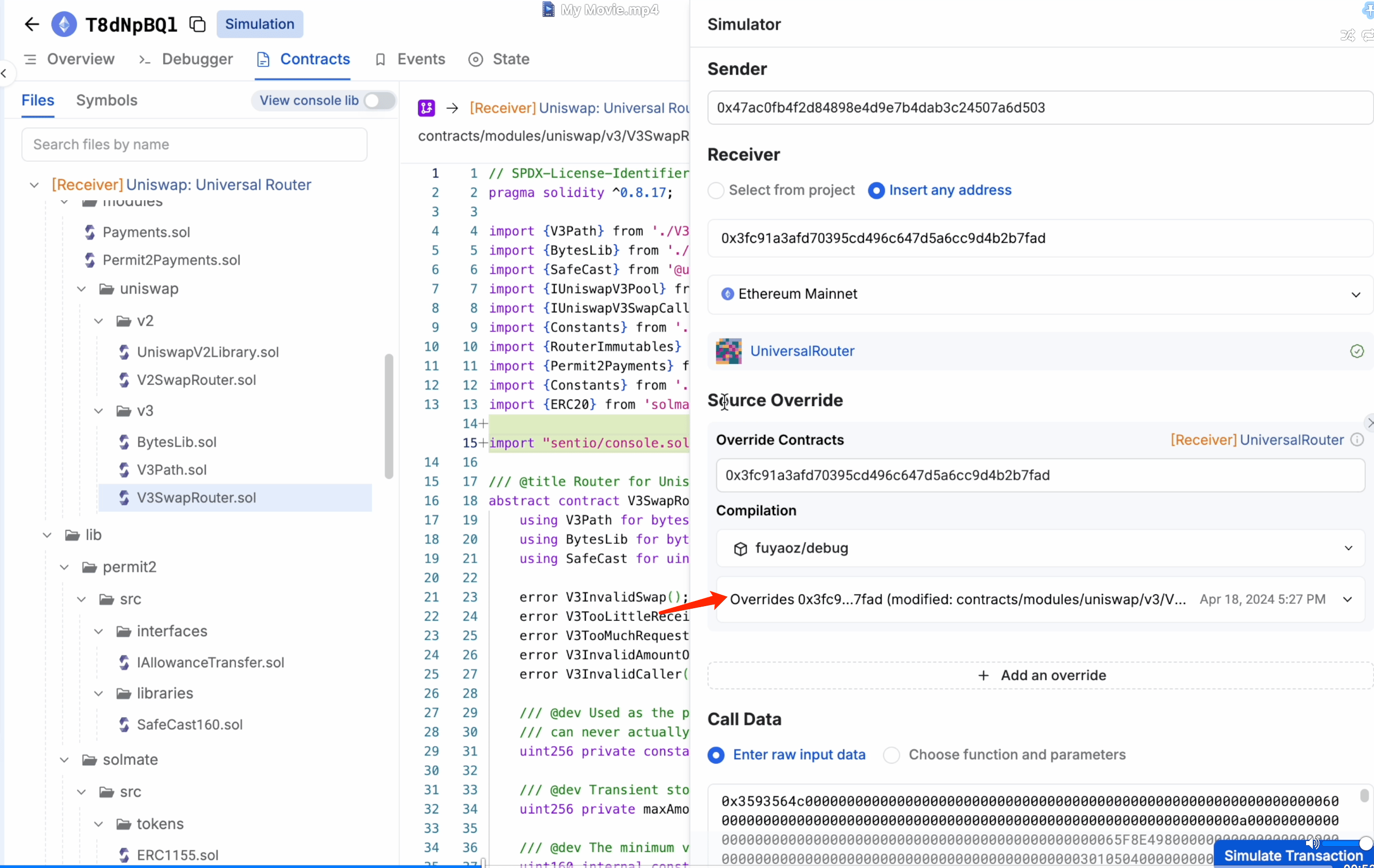Click the Ethereum logo beside T8dNpBQ1
The width and height of the screenshot is (1374, 868).
pos(64,24)
